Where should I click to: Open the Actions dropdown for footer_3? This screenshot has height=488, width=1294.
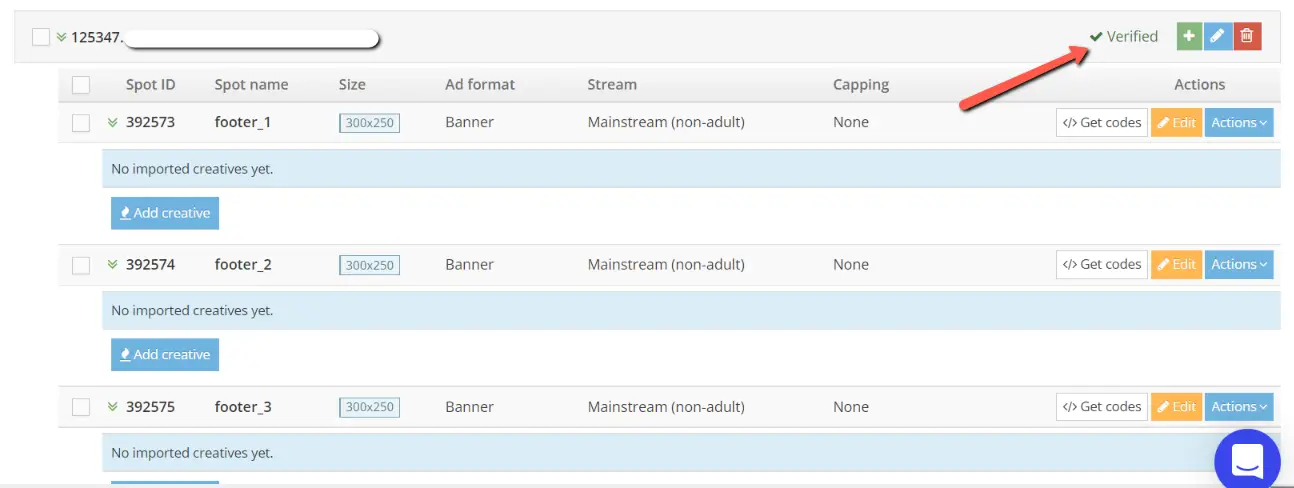point(1238,407)
